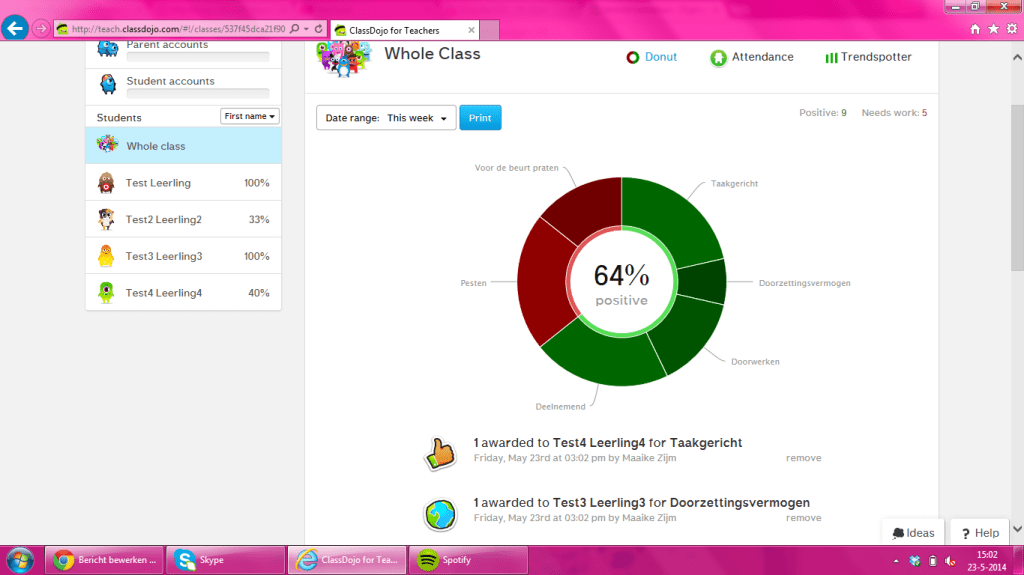Viewport: 1024px width, 575px height.
Task: Switch to the Donut view
Action: tap(651, 57)
